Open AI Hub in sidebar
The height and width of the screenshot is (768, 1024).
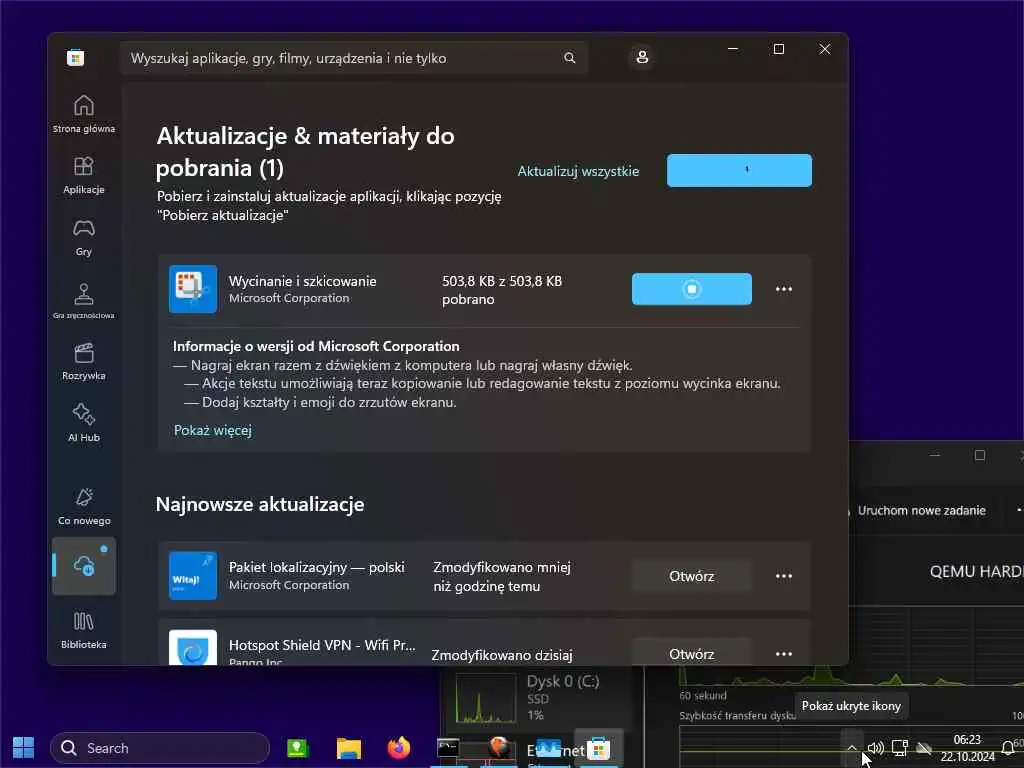pos(84,423)
